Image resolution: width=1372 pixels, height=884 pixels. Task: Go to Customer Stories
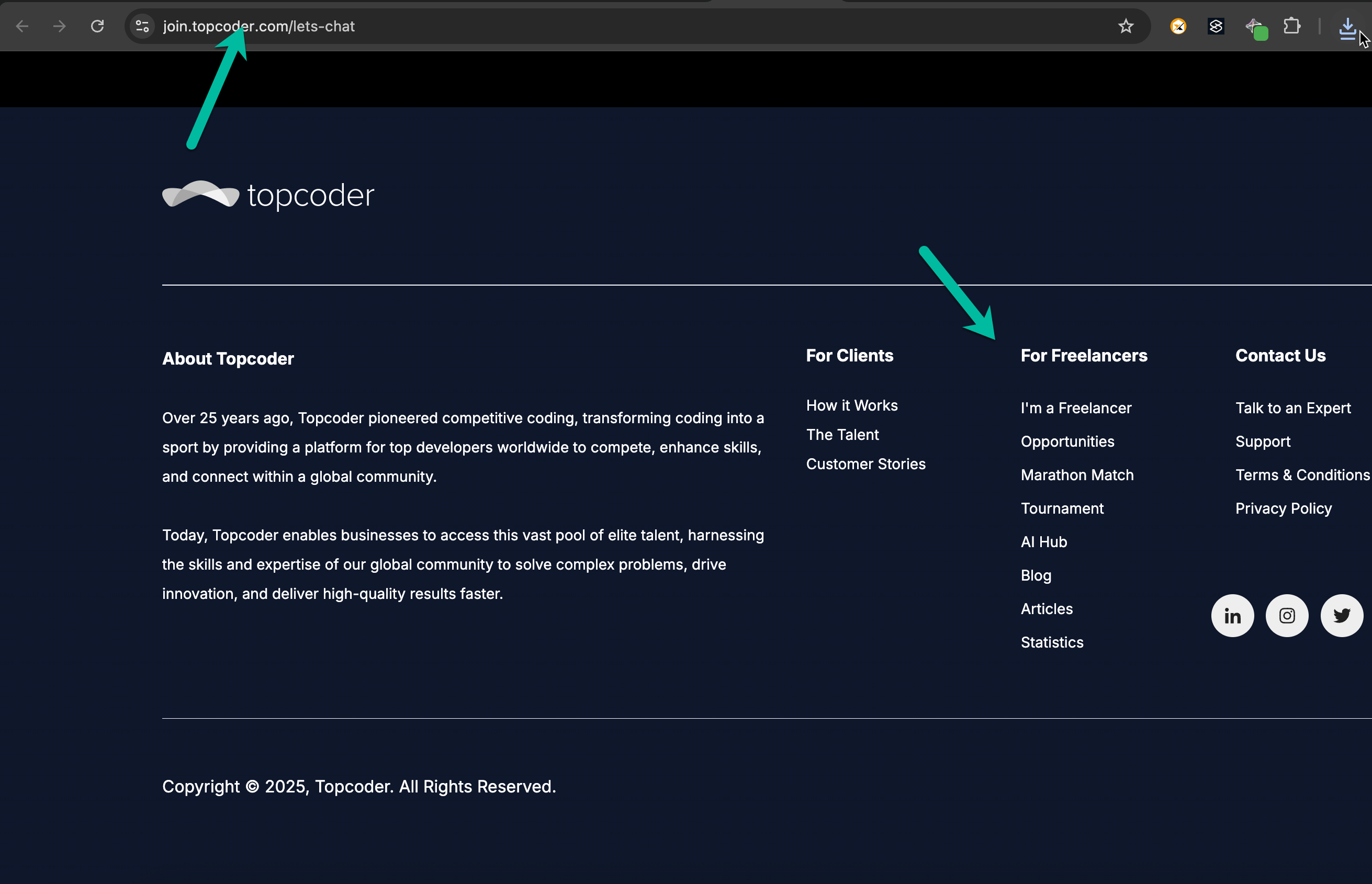click(x=865, y=464)
